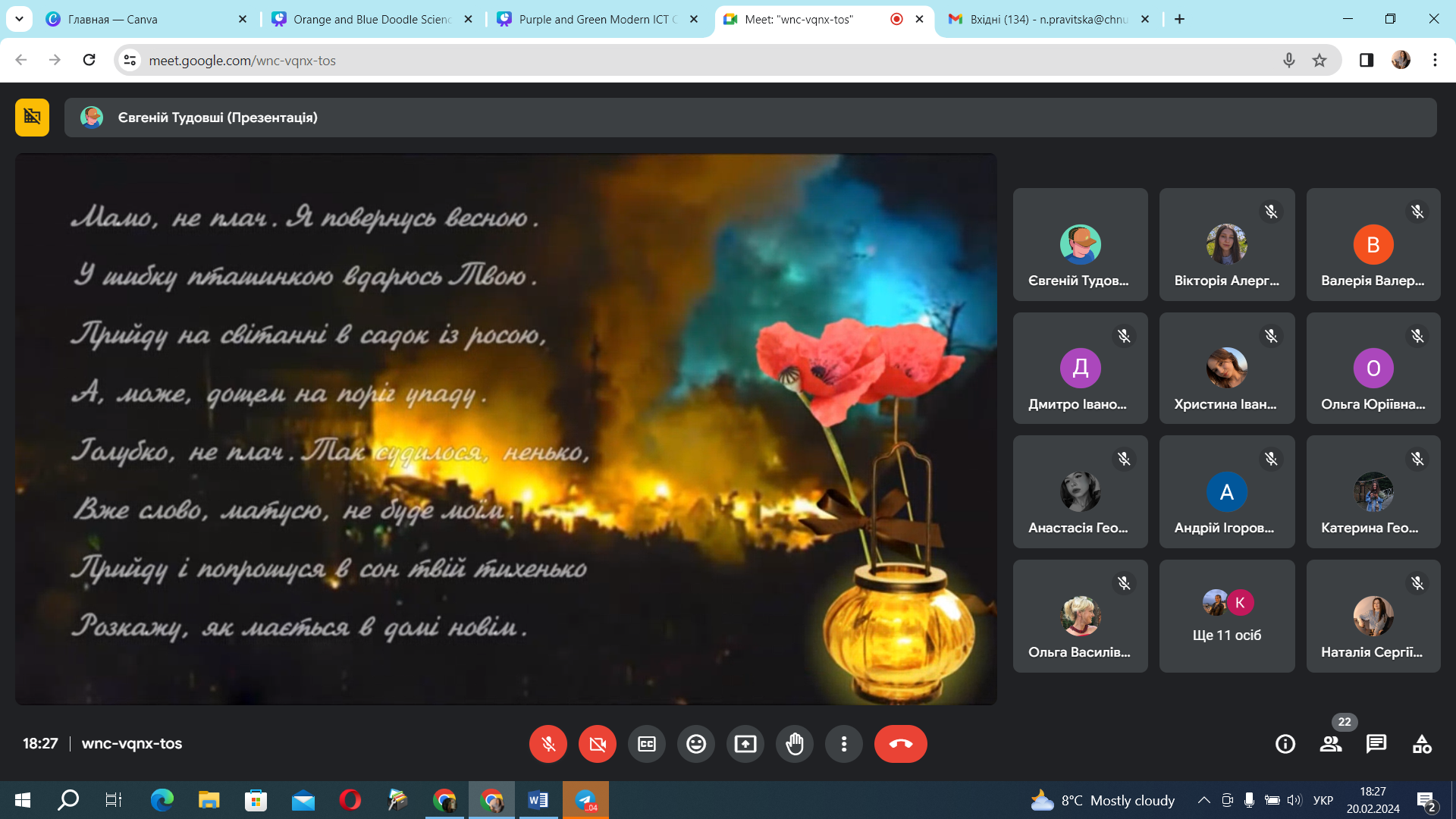Open Microsoft Store from the taskbar
Viewport: 1456px width, 819px height.
[256, 800]
